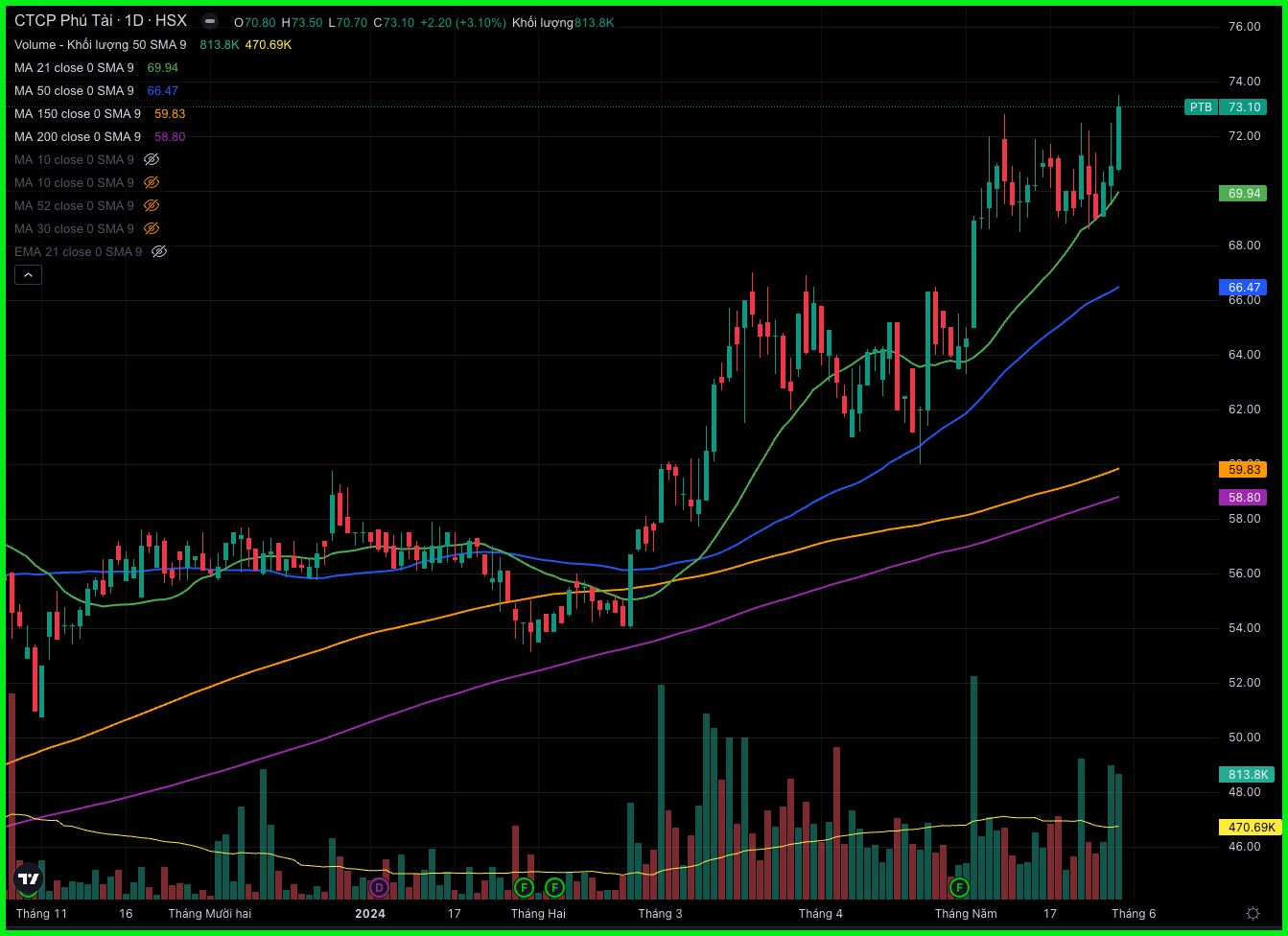
Task: Click the Tháng 11 time axis label
Action: 41,914
